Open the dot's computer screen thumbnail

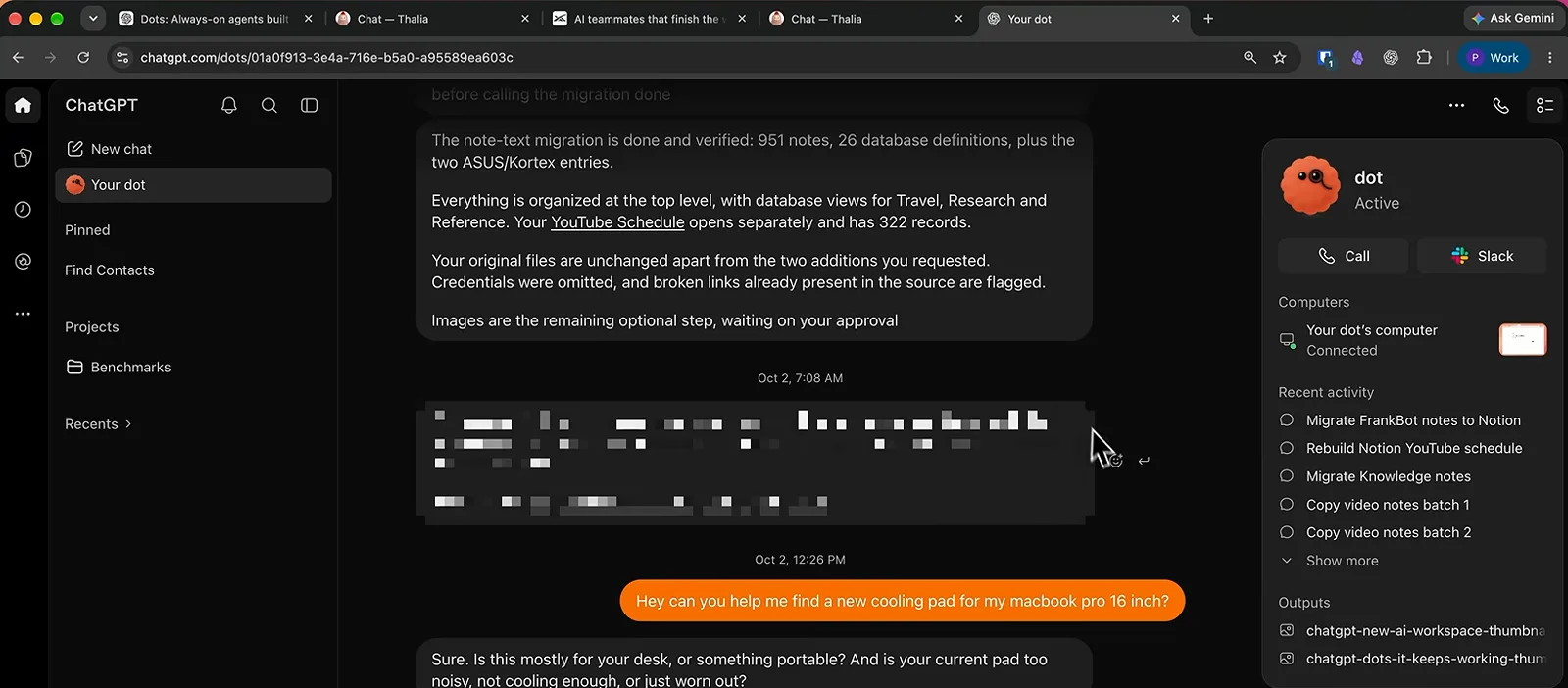1523,339
